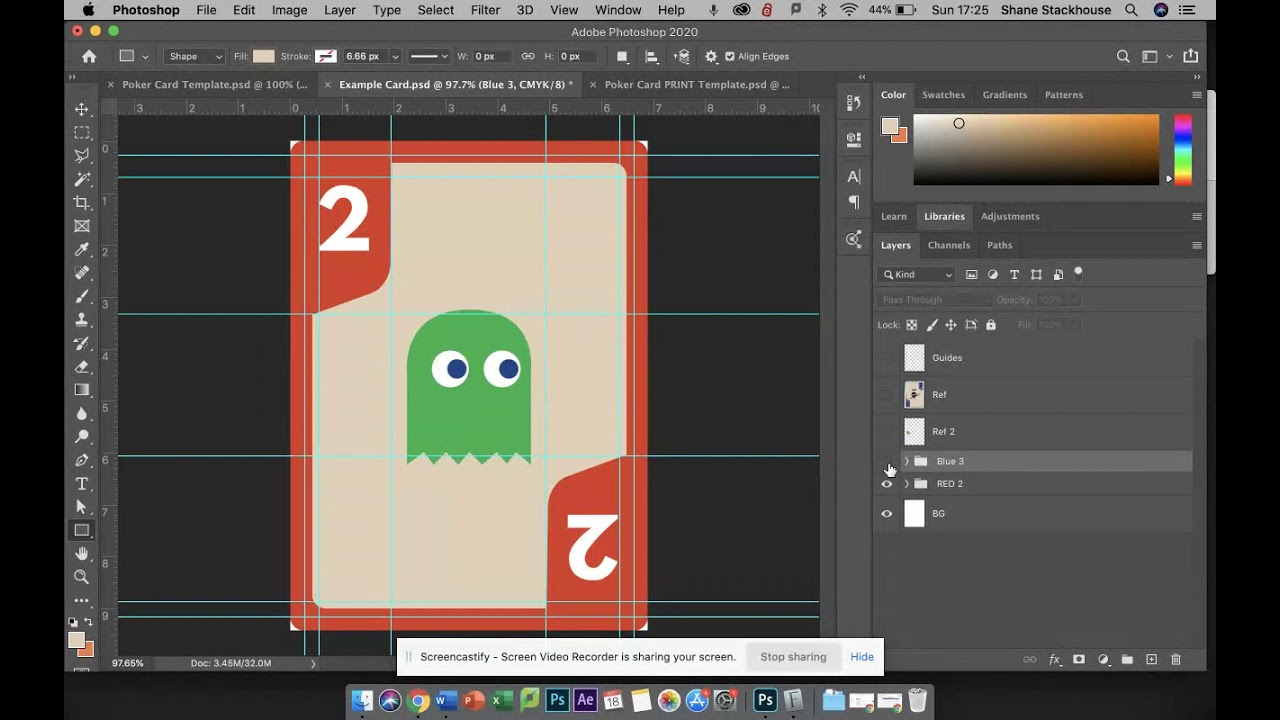Image resolution: width=1280 pixels, height=720 pixels.
Task: Select the Magic Wand tool
Action: [x=82, y=179]
